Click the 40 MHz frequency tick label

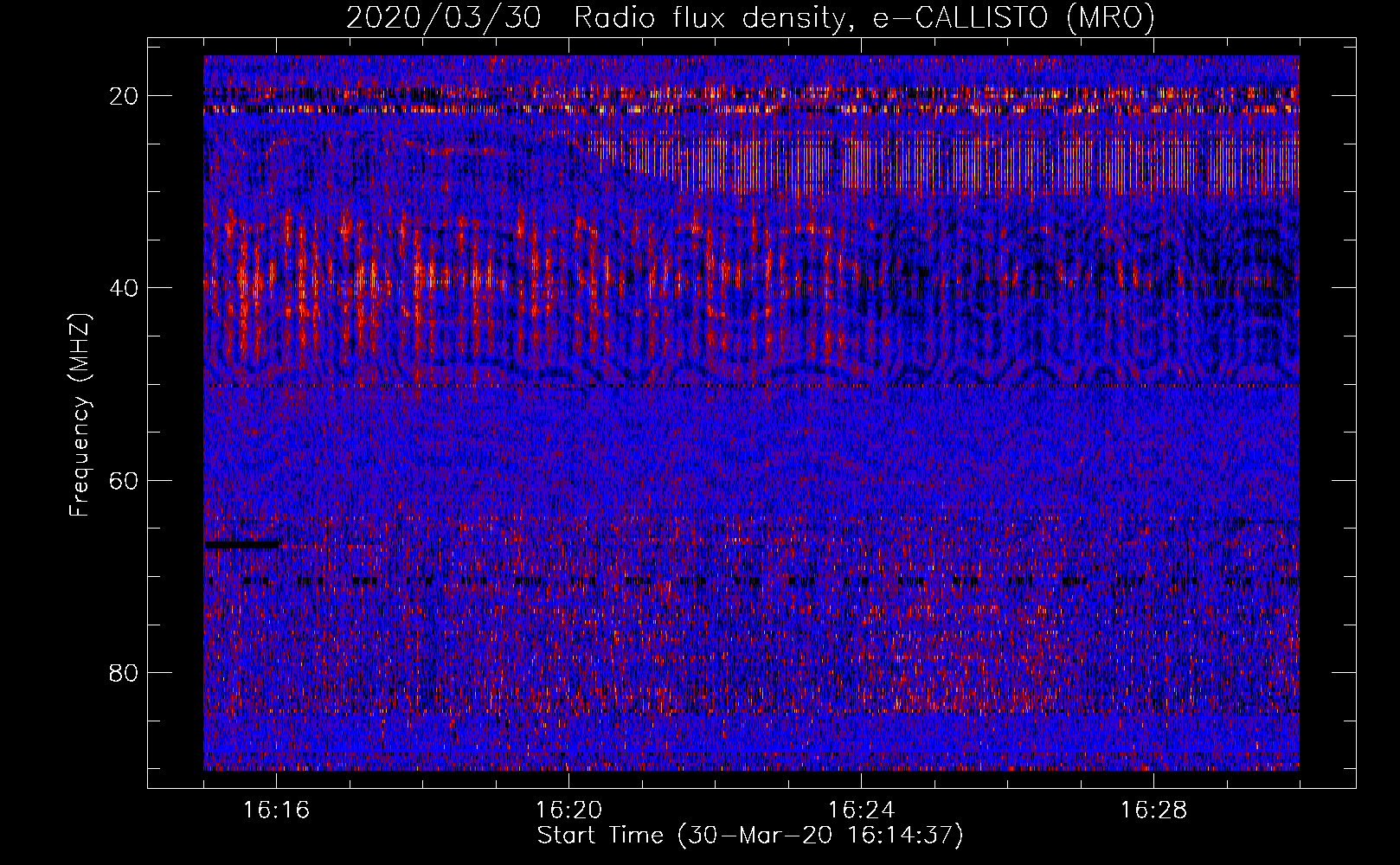(125, 288)
